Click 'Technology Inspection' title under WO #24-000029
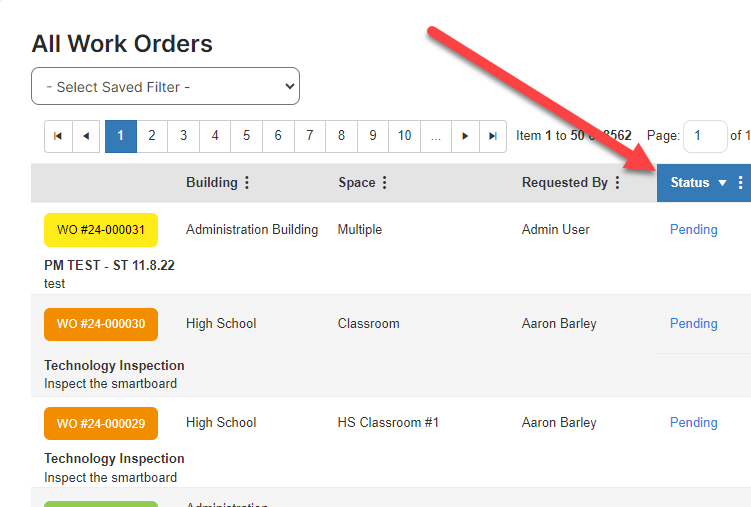The image size is (751, 507). [x=114, y=459]
